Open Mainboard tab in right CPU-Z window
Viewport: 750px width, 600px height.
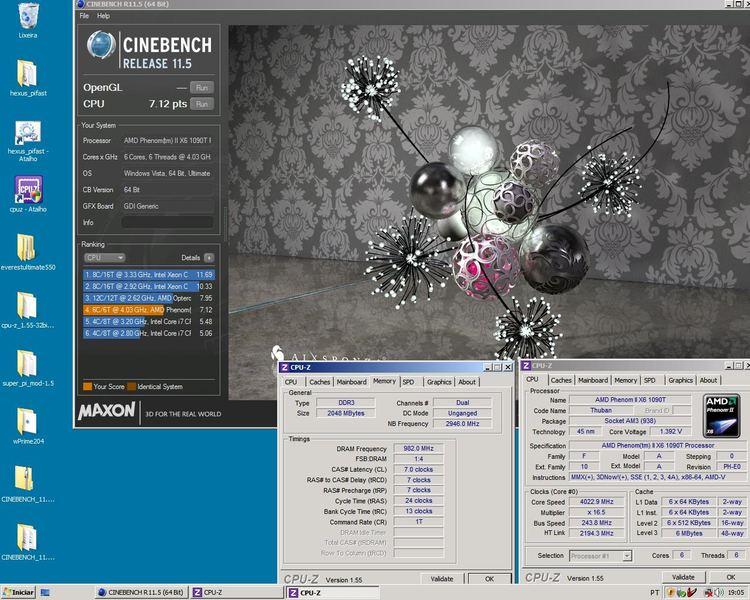pyautogui.click(x=593, y=380)
